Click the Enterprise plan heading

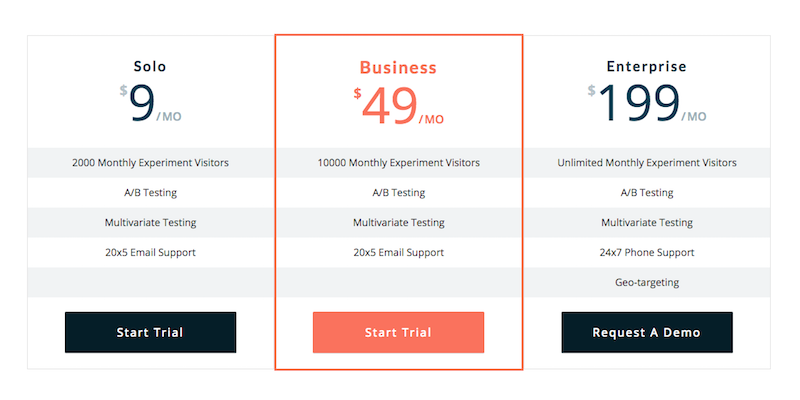pyautogui.click(x=646, y=67)
